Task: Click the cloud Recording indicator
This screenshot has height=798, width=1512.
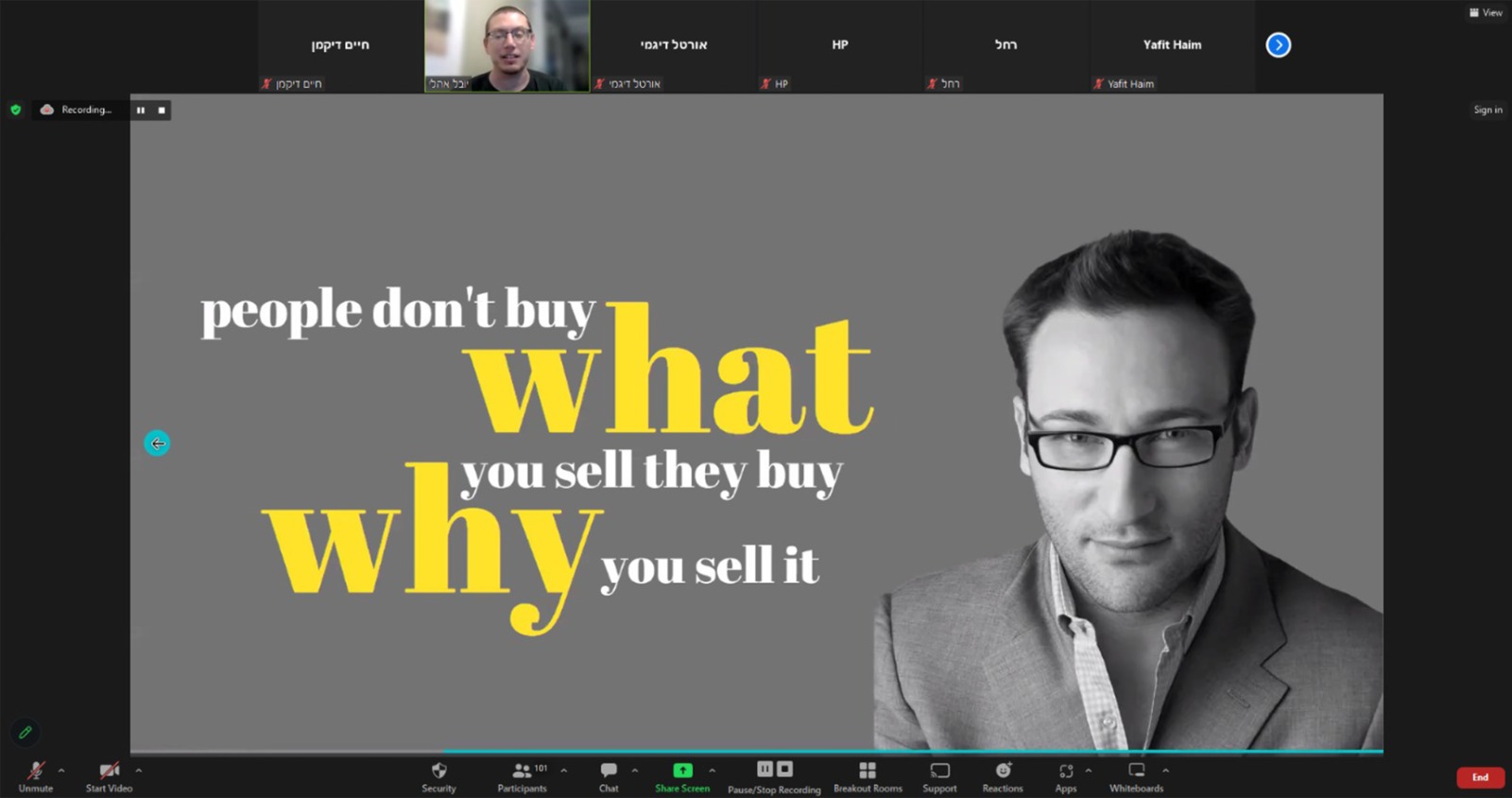Action: (76, 110)
